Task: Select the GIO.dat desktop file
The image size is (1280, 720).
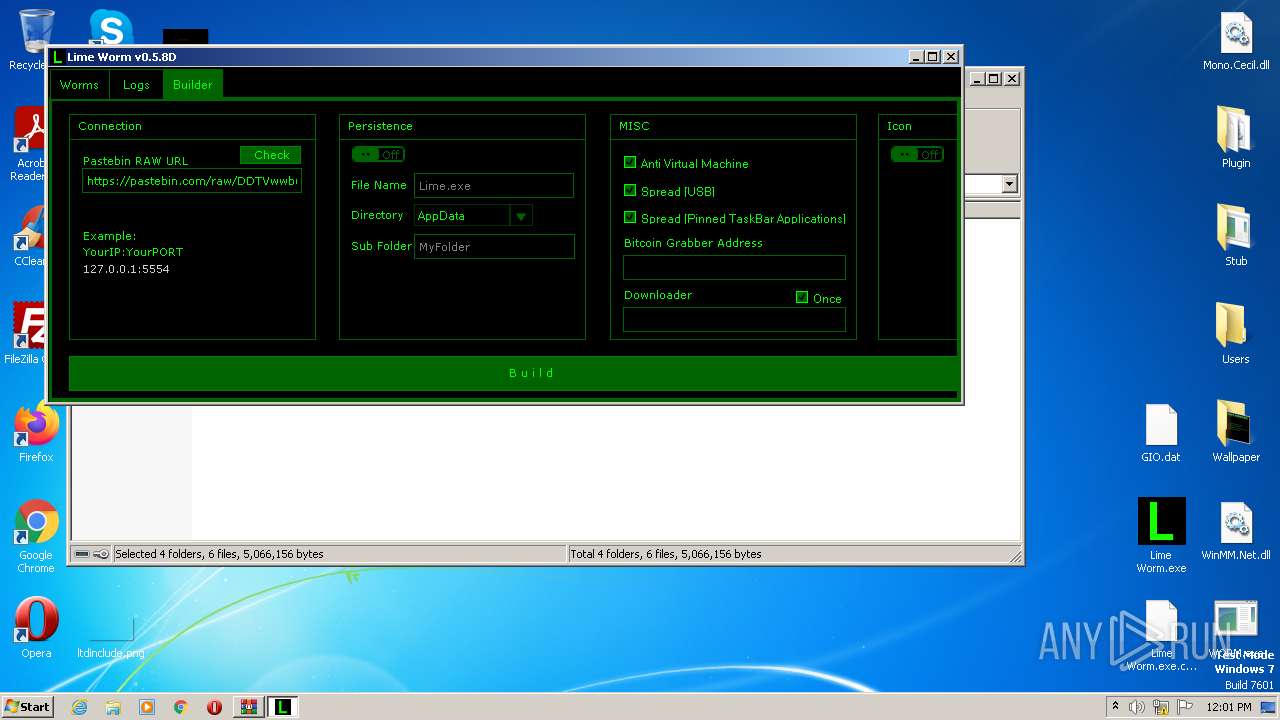Action: [x=1161, y=433]
